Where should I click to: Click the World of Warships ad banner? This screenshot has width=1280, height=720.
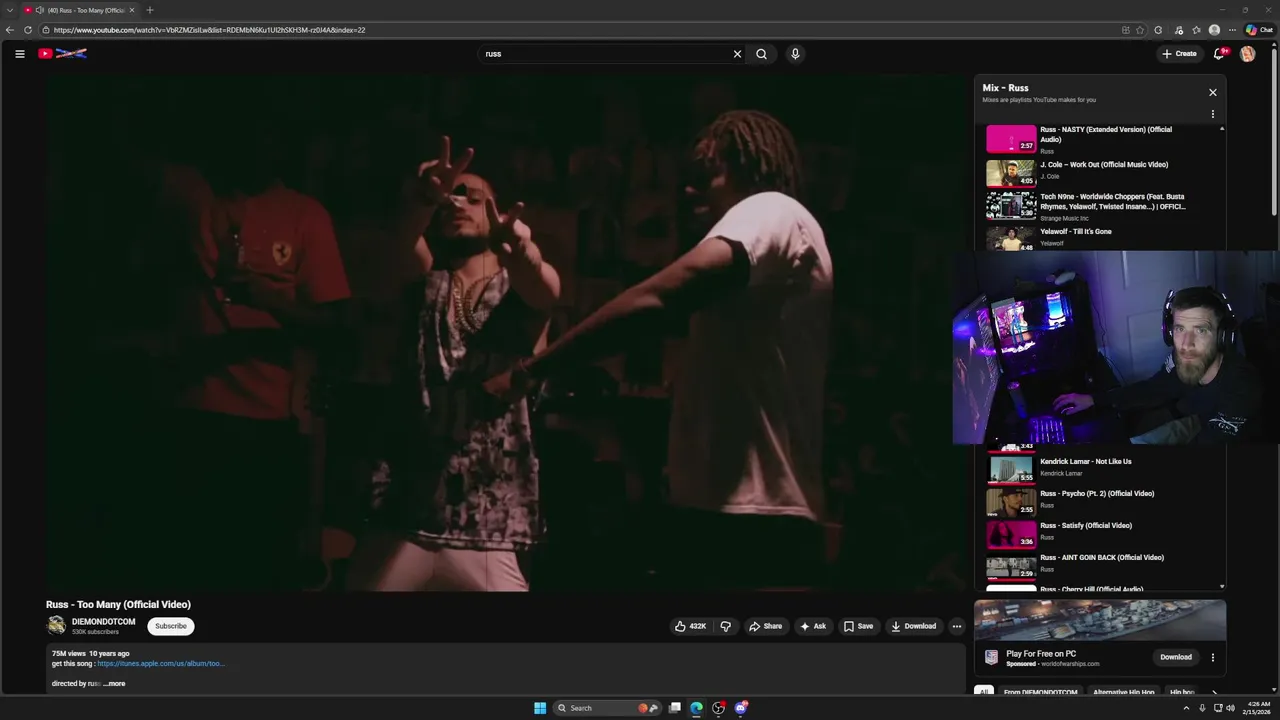point(1100,620)
